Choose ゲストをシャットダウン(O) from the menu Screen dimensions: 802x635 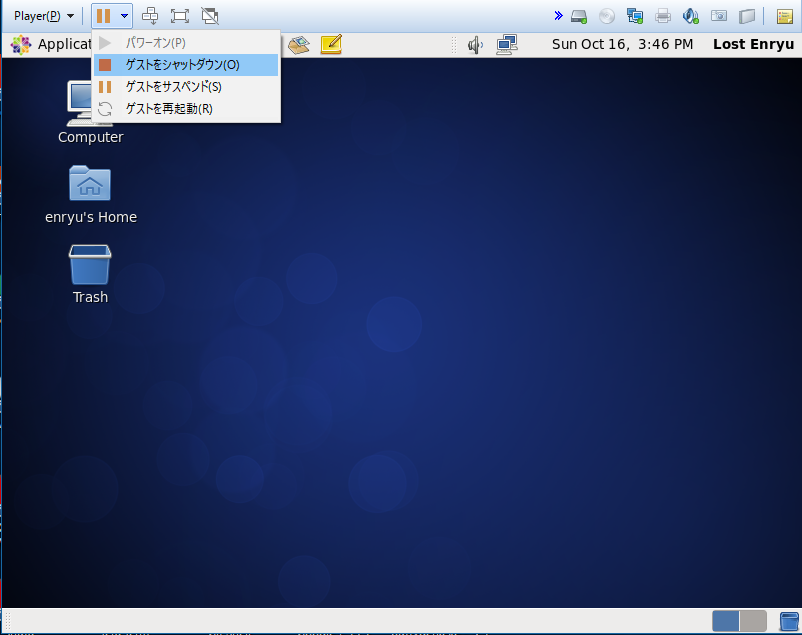click(x=186, y=65)
